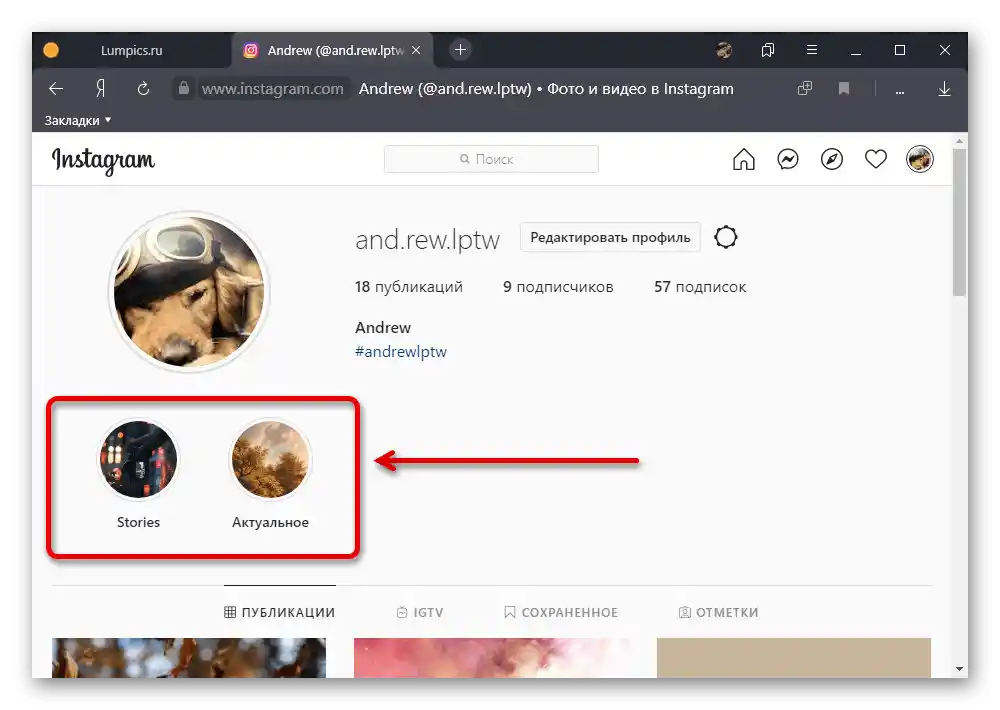
Task: Open Messenger direct messages icon
Action: [788, 159]
